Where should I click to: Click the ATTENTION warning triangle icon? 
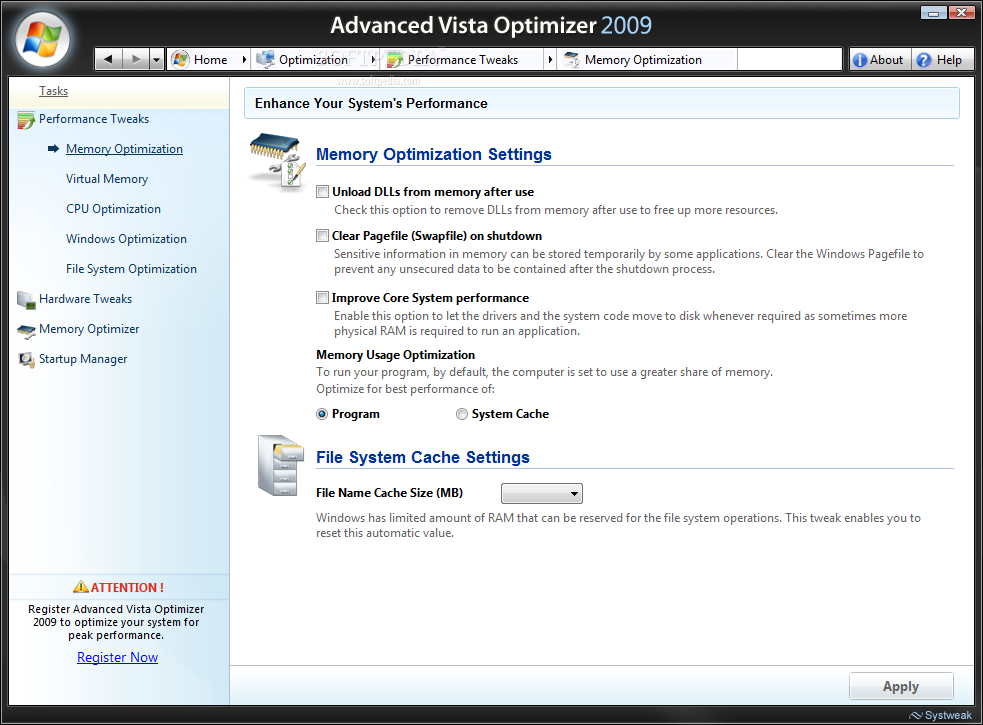click(x=81, y=587)
